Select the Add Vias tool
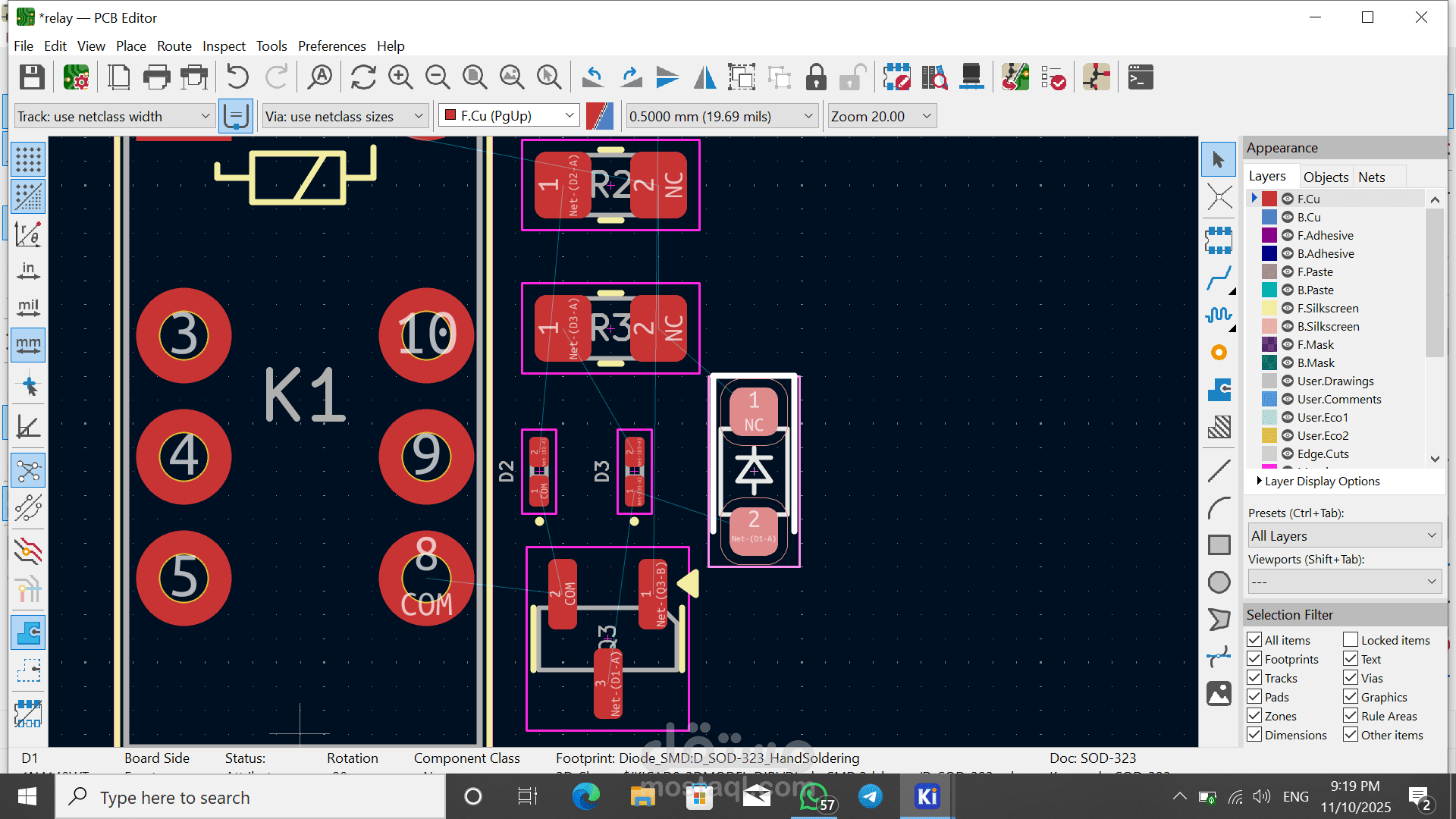This screenshot has width=1456, height=819. [x=1219, y=353]
